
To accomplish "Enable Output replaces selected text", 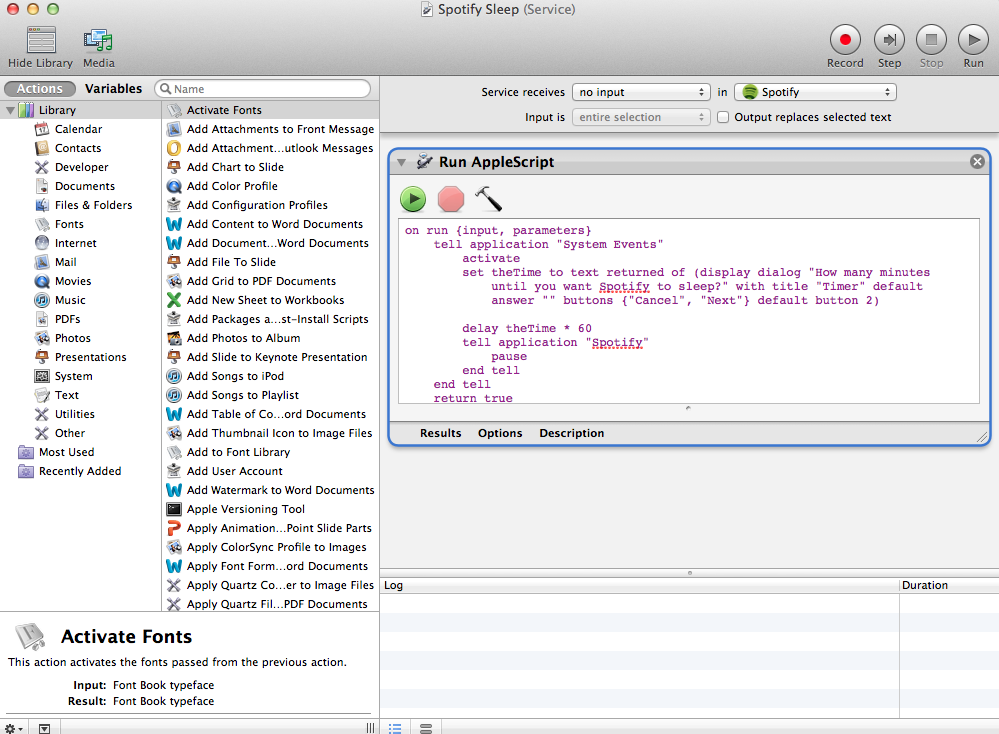I will 723,117.
